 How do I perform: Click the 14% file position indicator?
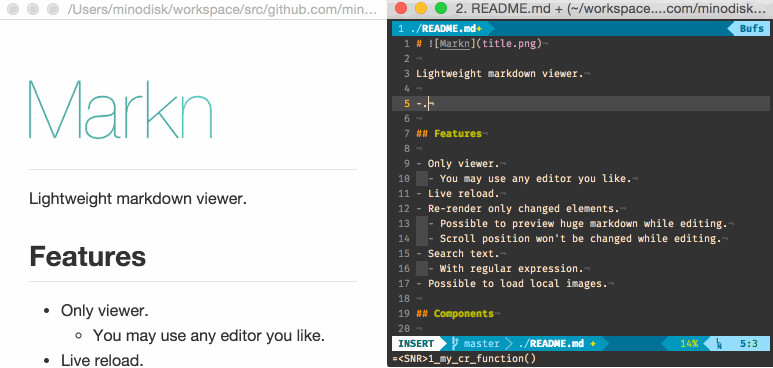(x=689, y=344)
